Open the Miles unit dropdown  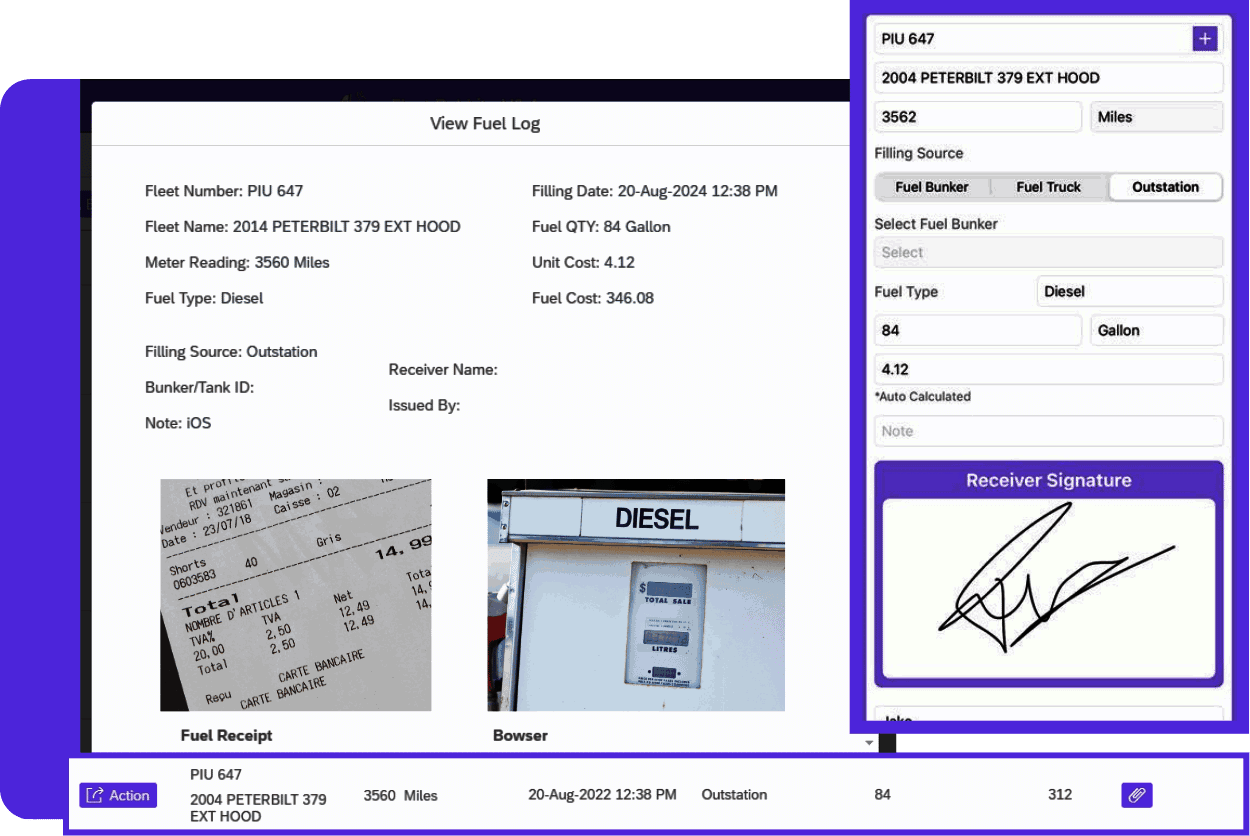click(1156, 117)
